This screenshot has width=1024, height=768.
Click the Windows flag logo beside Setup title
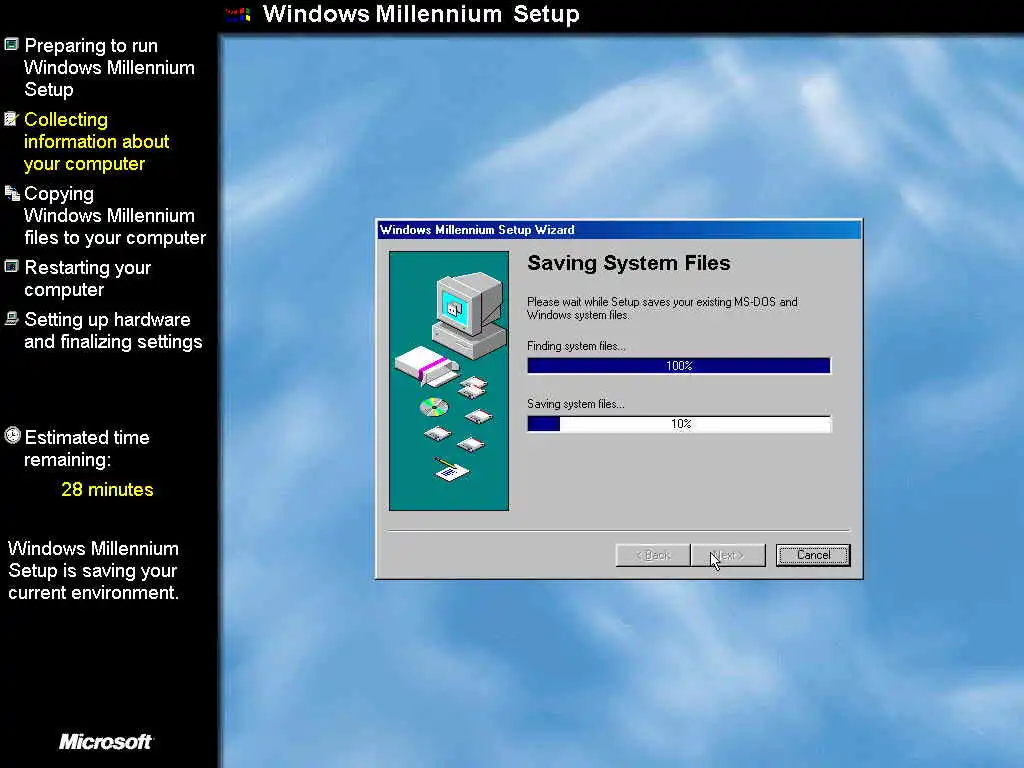click(x=238, y=14)
